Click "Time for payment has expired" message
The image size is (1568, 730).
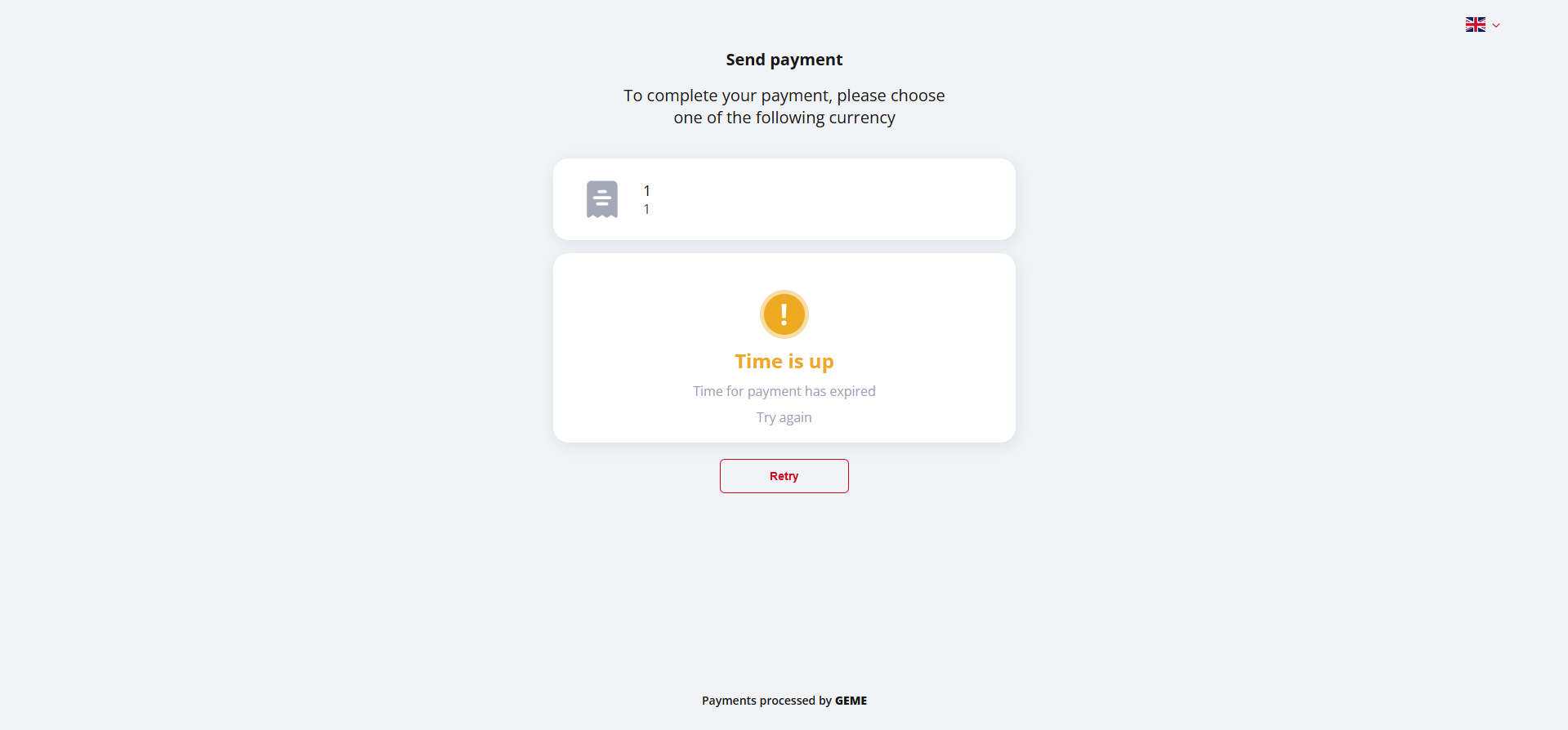[x=784, y=391]
